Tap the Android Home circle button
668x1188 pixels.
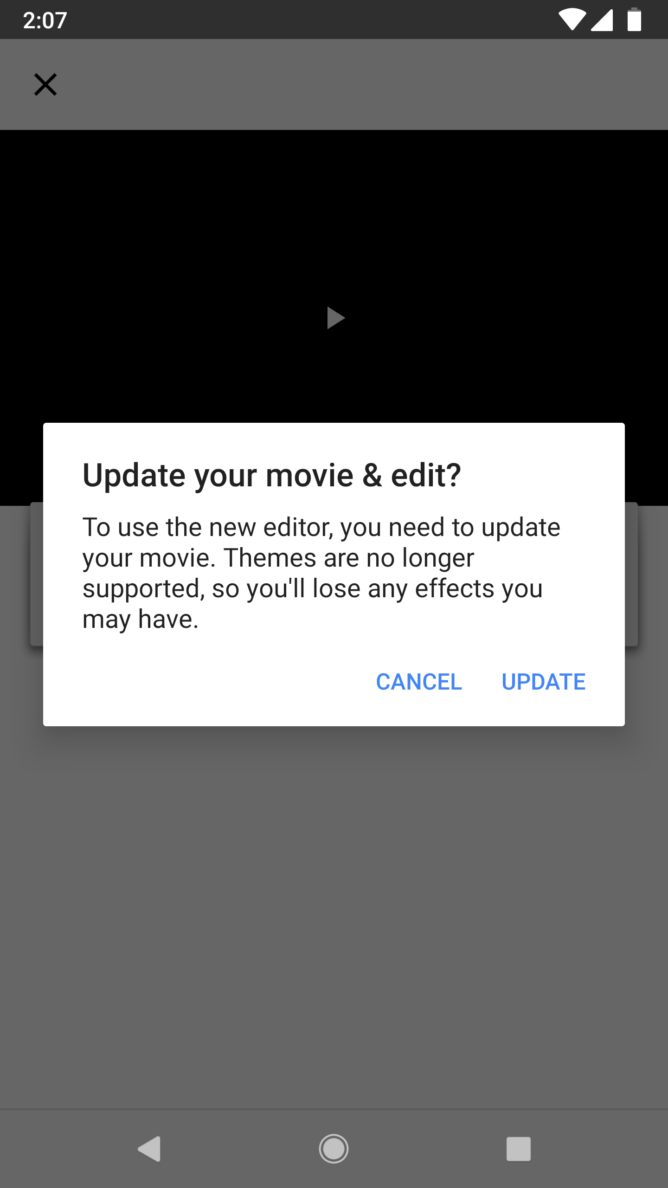333,1149
